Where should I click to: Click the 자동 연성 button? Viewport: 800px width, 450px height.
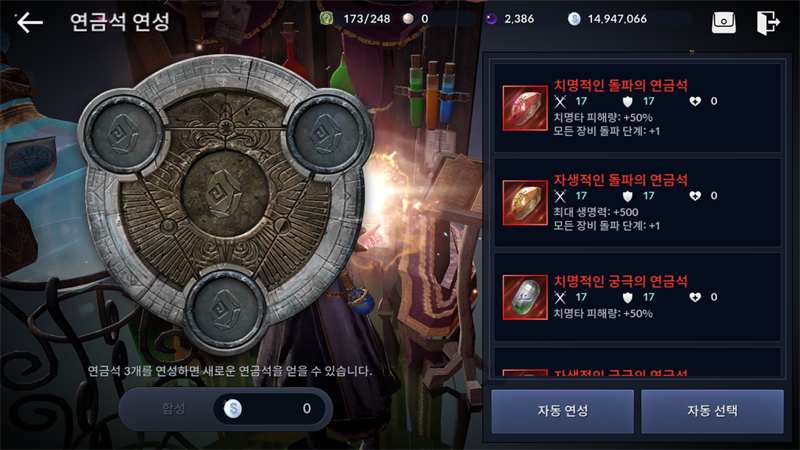pyautogui.click(x=562, y=411)
